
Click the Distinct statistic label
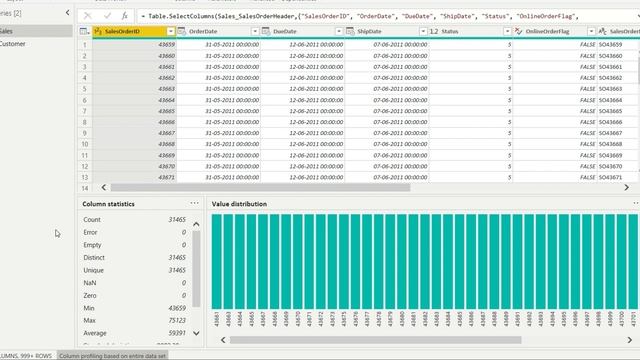pyautogui.click(x=94, y=258)
